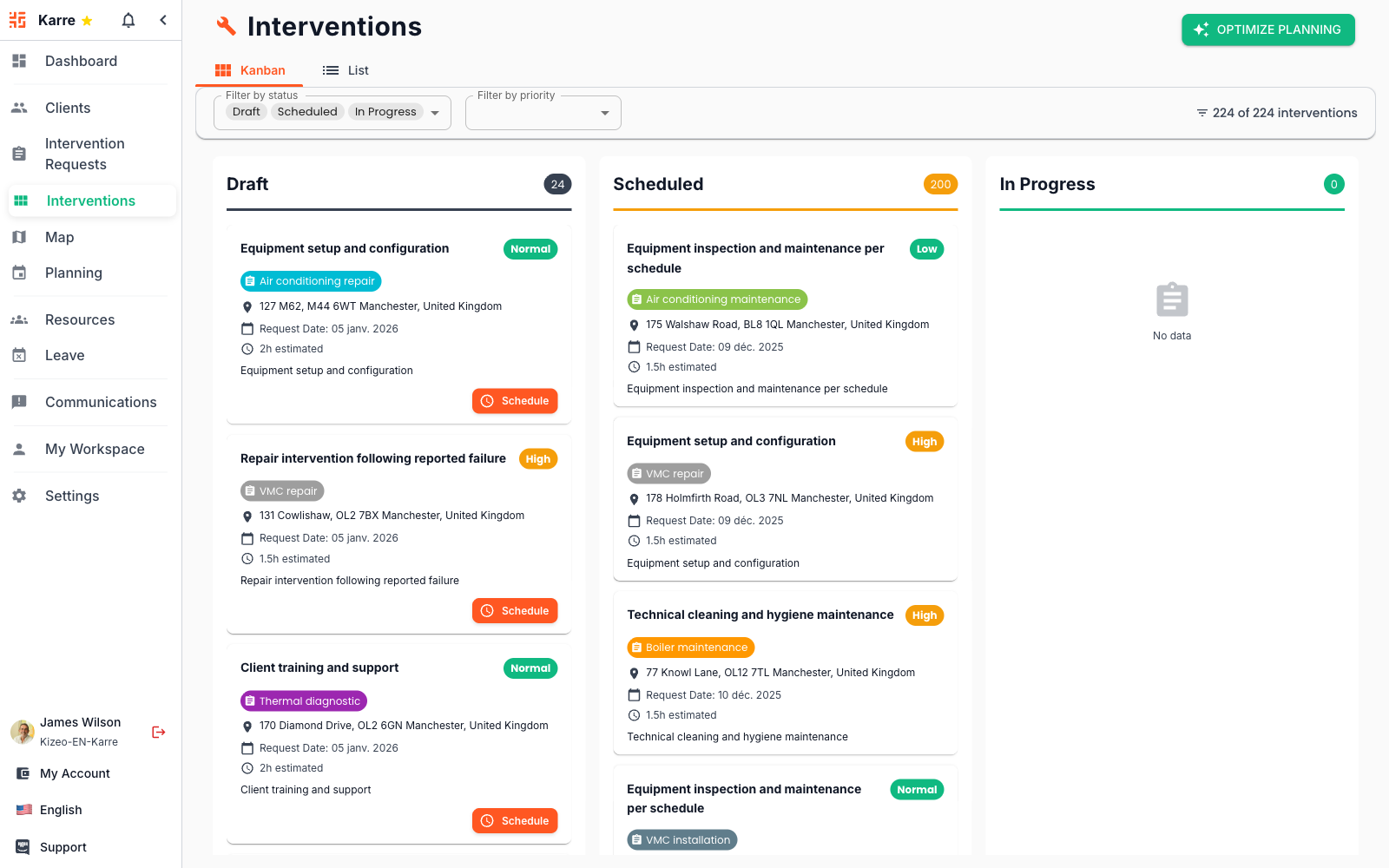1389x868 pixels.
Task: Open Planning via its calendar icon
Action: [x=19, y=273]
